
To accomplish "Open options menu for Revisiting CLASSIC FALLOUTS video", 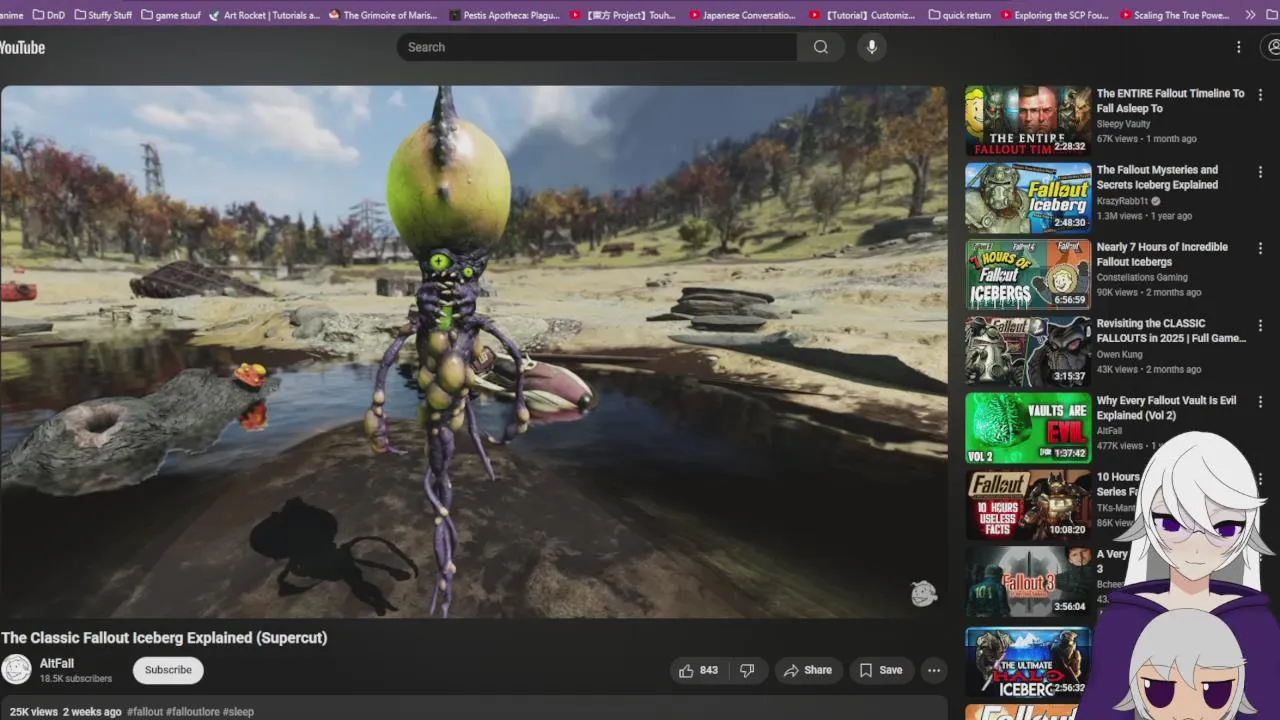I will pos(1260,325).
